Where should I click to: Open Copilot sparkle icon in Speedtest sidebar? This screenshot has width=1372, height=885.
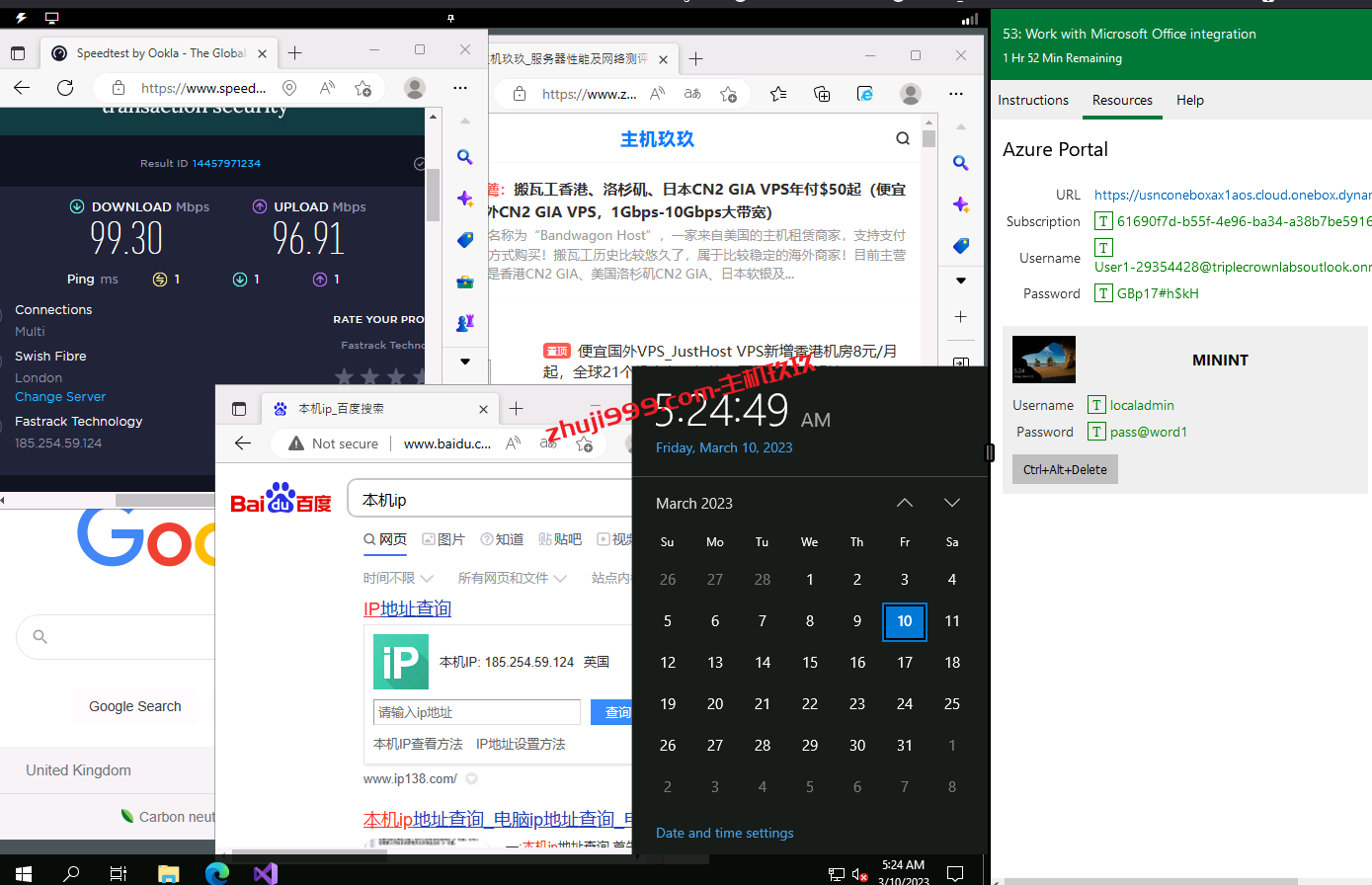tap(465, 198)
